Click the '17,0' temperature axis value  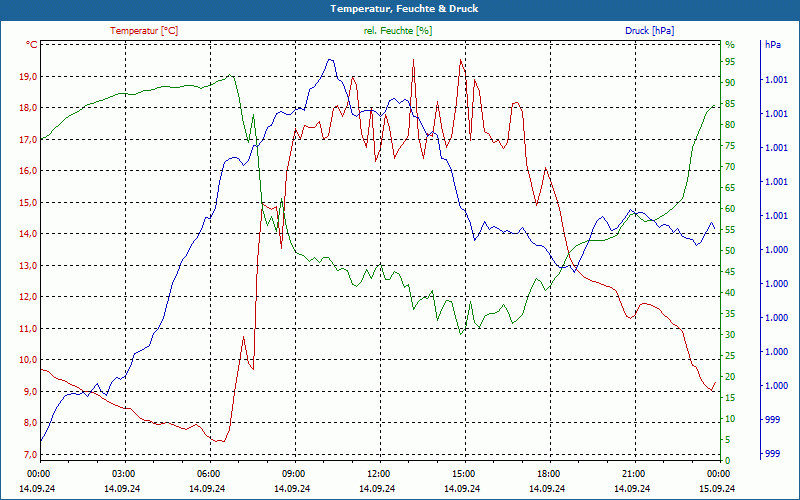(29, 139)
